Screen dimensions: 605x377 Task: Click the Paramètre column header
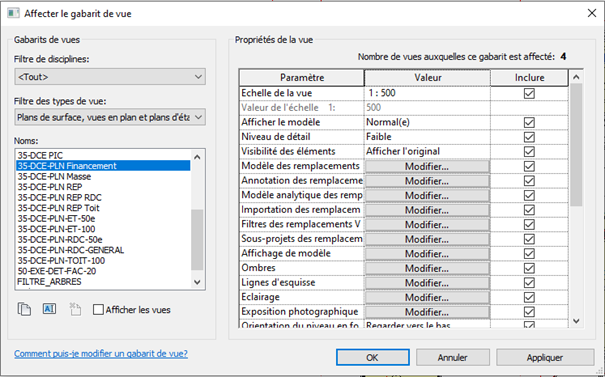(x=302, y=78)
